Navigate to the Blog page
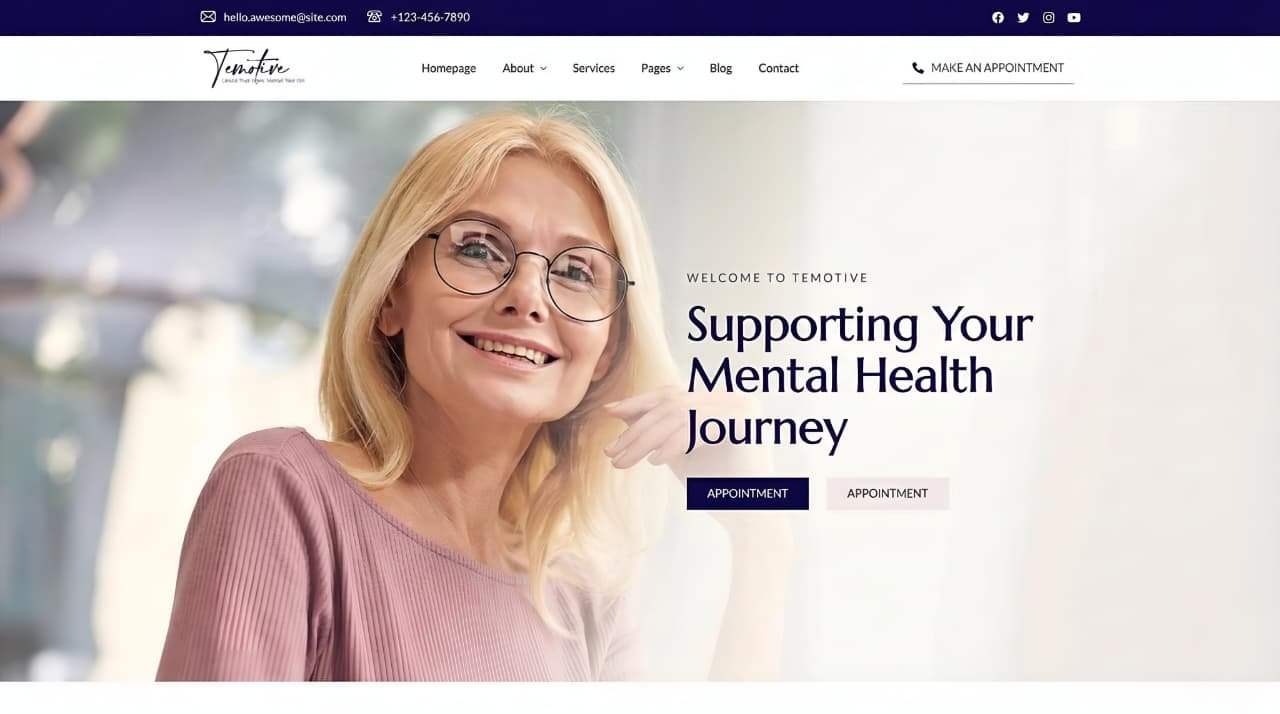The image size is (1280, 714). (x=721, y=68)
